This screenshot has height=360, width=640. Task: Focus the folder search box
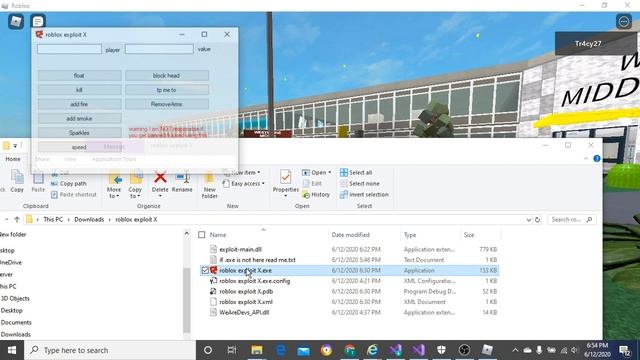tap(571, 220)
